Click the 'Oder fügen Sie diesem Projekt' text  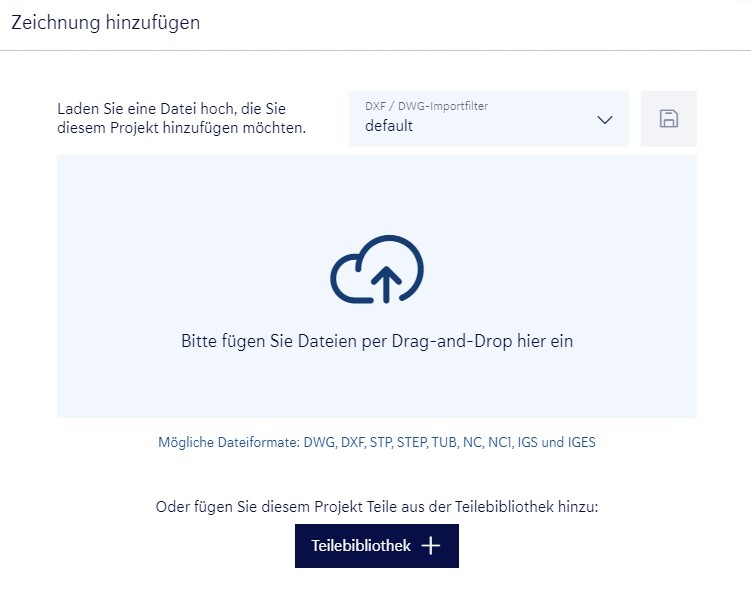(x=376, y=507)
